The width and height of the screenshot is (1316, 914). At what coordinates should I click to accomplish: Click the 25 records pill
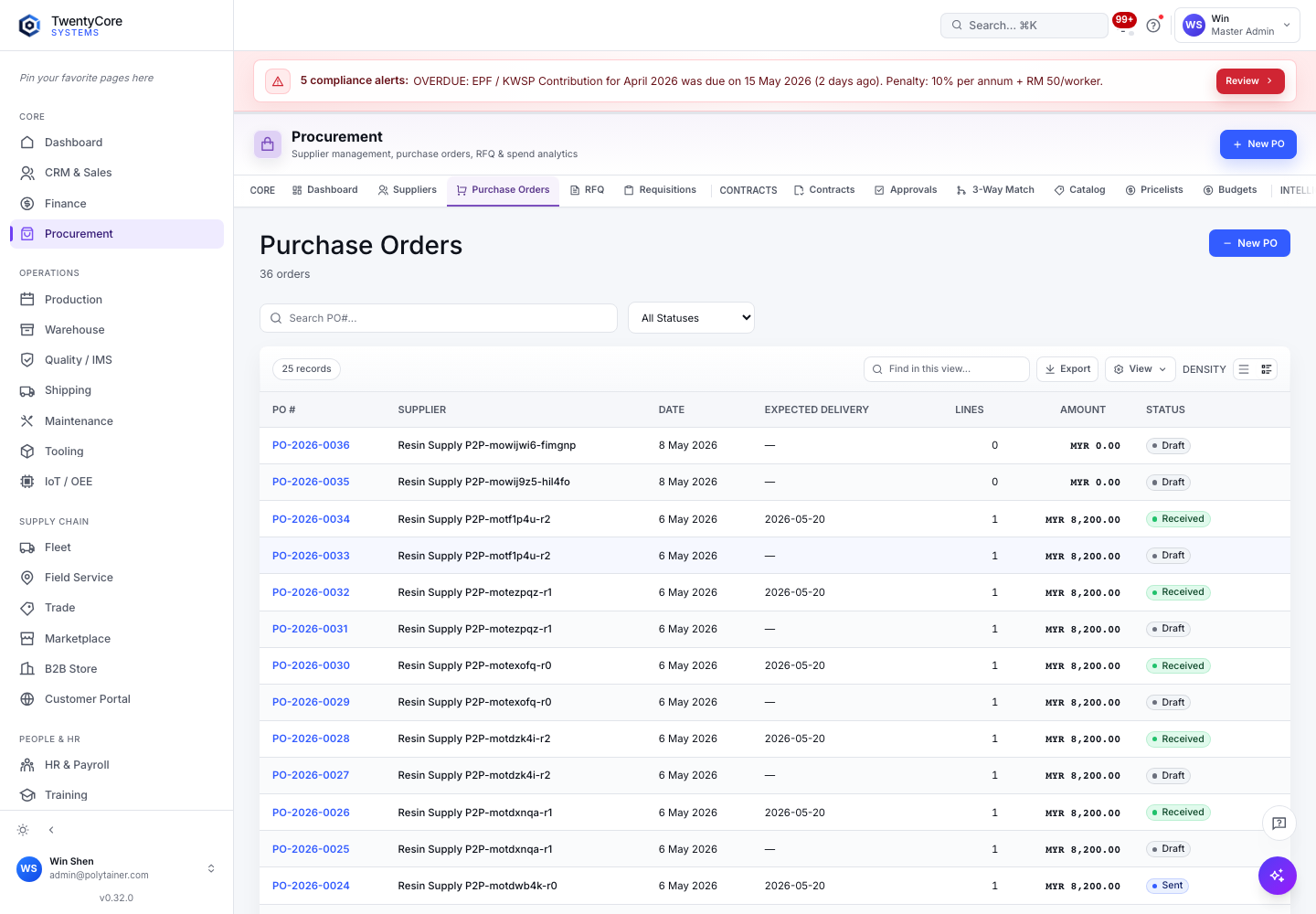[x=306, y=369]
